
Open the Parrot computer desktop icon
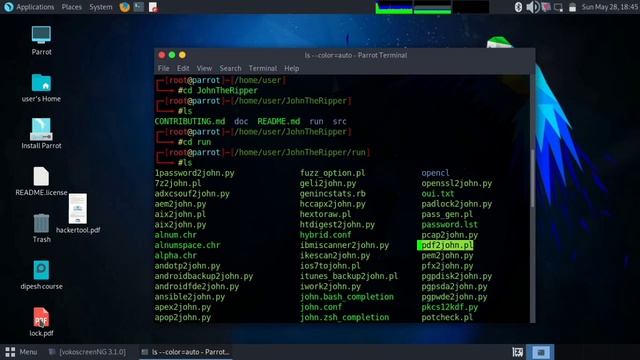point(41,40)
